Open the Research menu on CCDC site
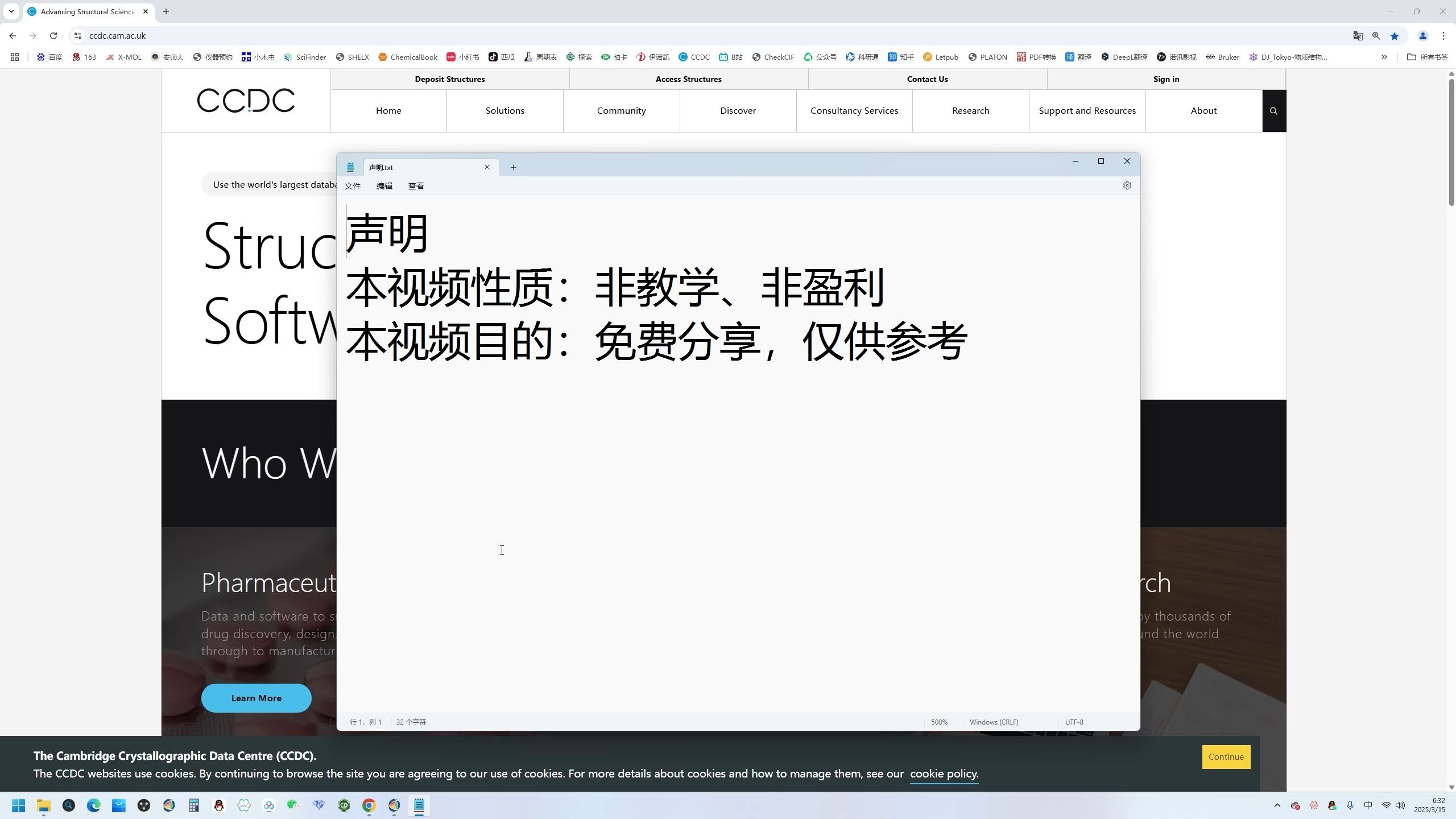The height and width of the screenshot is (819, 1456). 971,111
